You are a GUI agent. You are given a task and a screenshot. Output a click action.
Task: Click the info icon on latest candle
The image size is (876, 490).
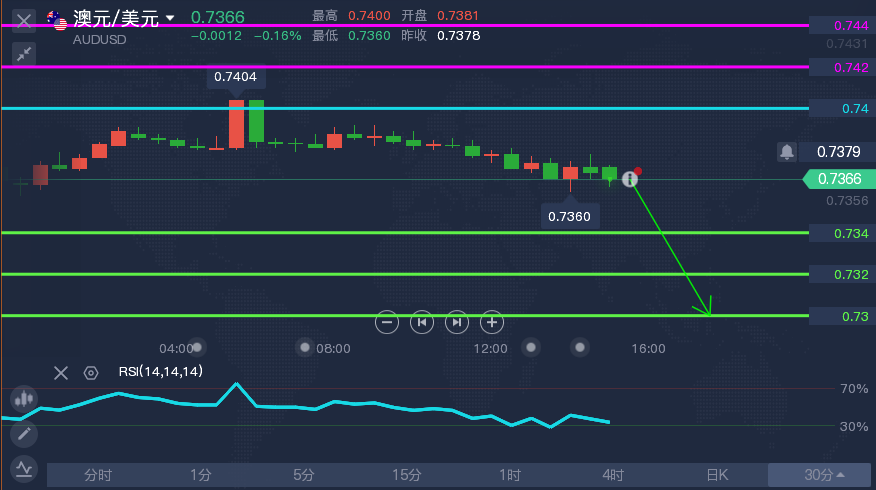[629, 179]
